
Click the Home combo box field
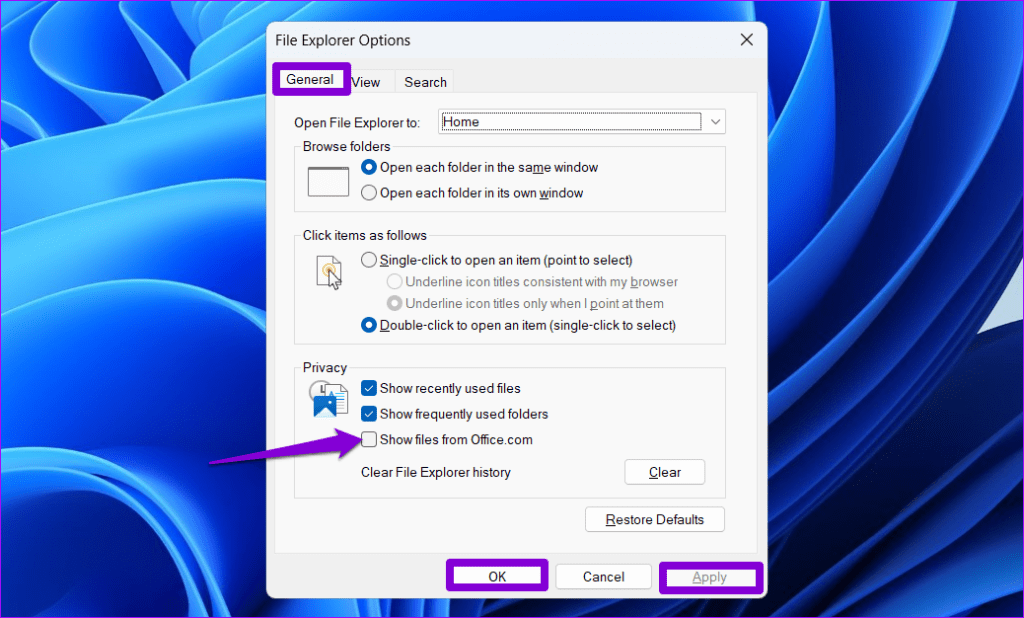click(x=570, y=121)
